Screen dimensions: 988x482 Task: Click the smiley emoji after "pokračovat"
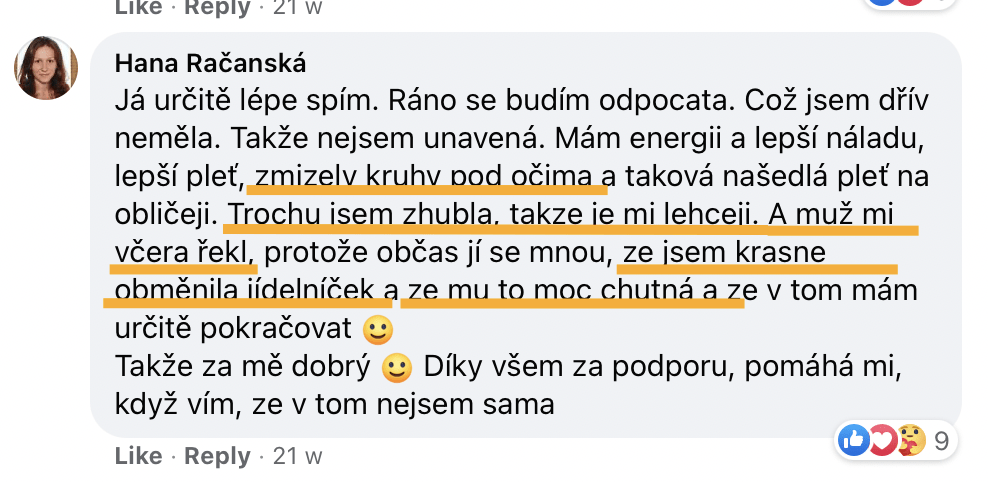(x=378, y=329)
